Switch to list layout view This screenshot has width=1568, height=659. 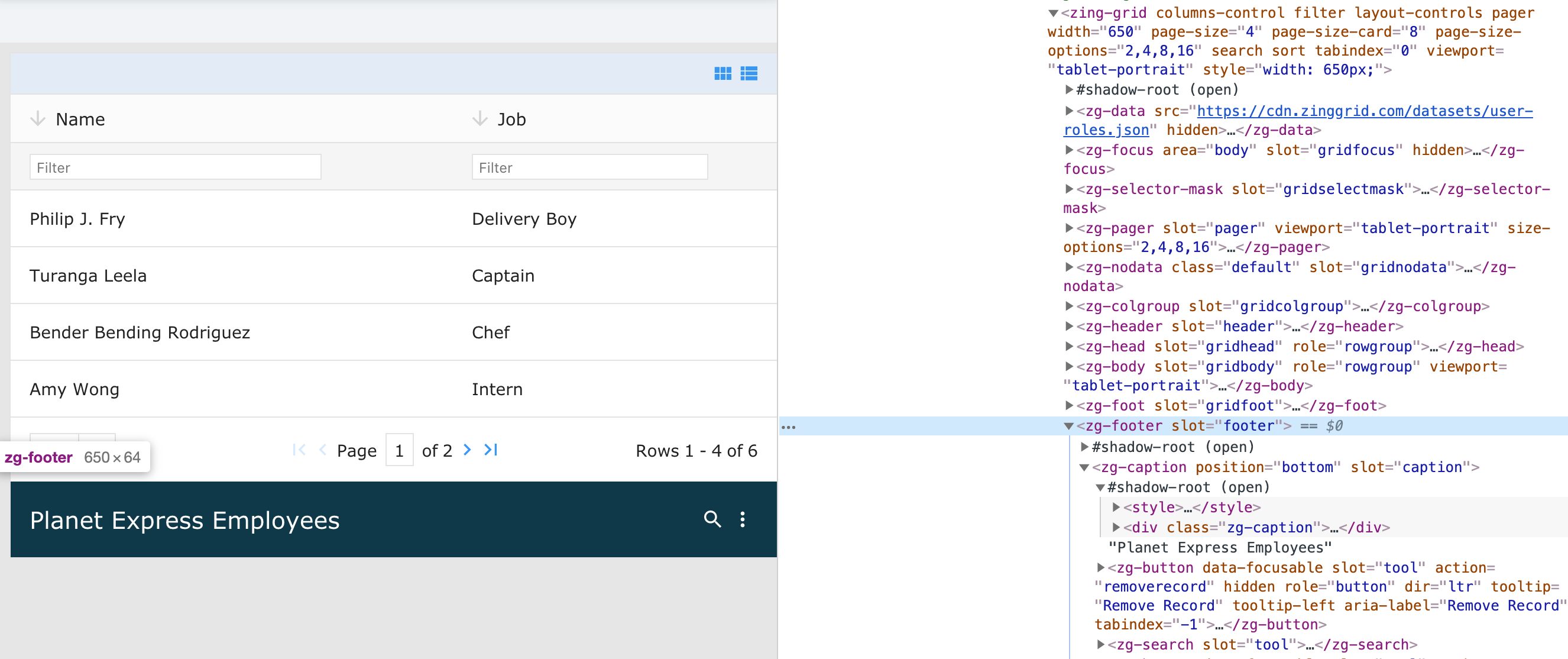[751, 73]
